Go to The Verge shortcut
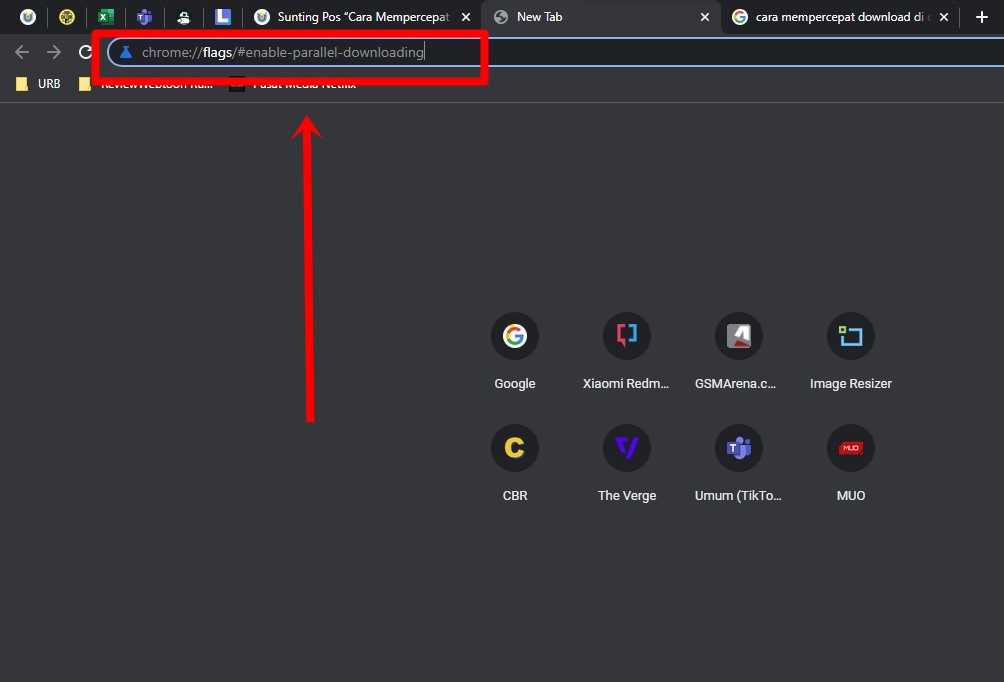1004x682 pixels. (x=626, y=449)
